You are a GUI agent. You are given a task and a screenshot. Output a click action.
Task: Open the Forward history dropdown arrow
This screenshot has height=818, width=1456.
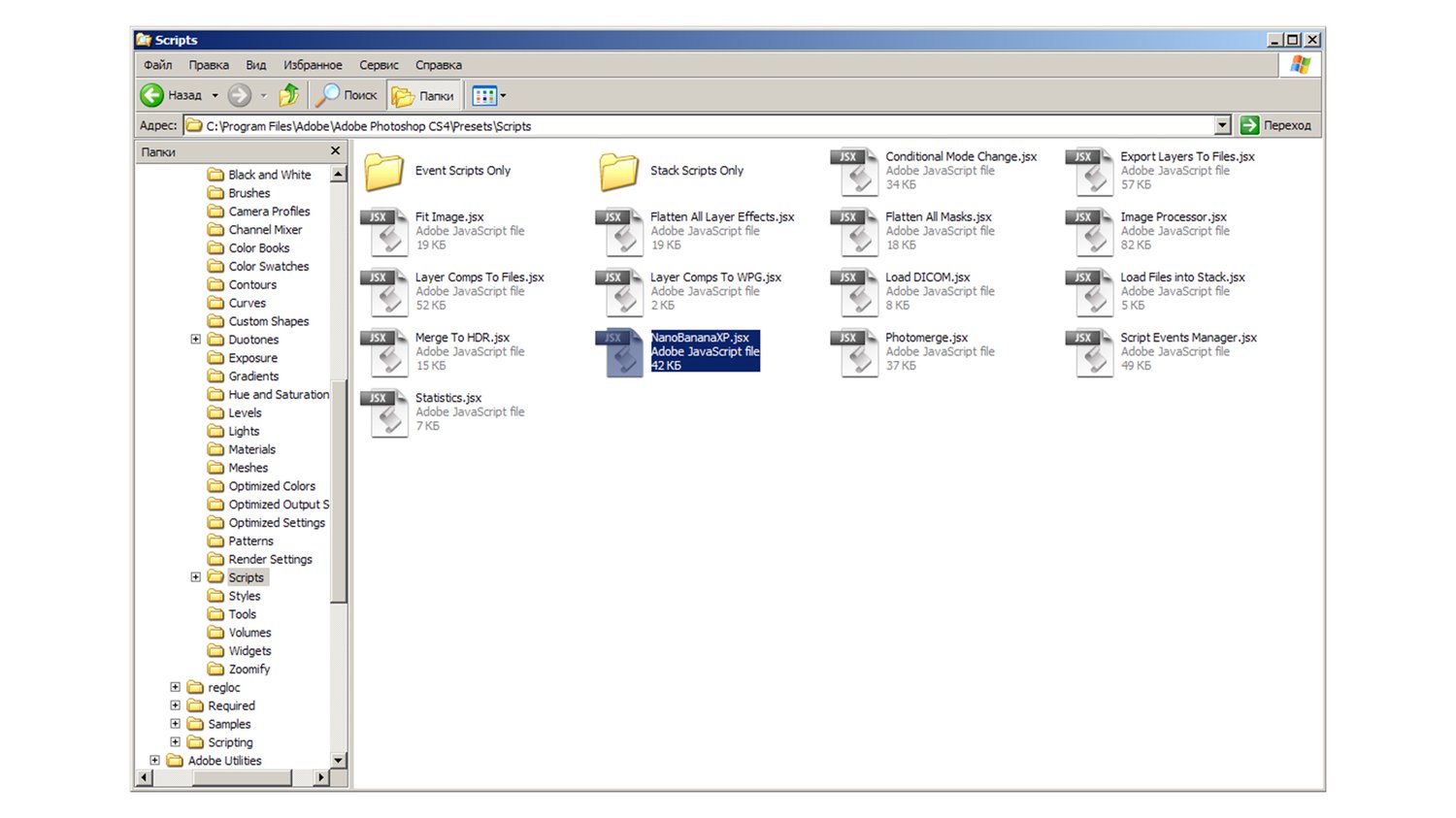click(263, 95)
